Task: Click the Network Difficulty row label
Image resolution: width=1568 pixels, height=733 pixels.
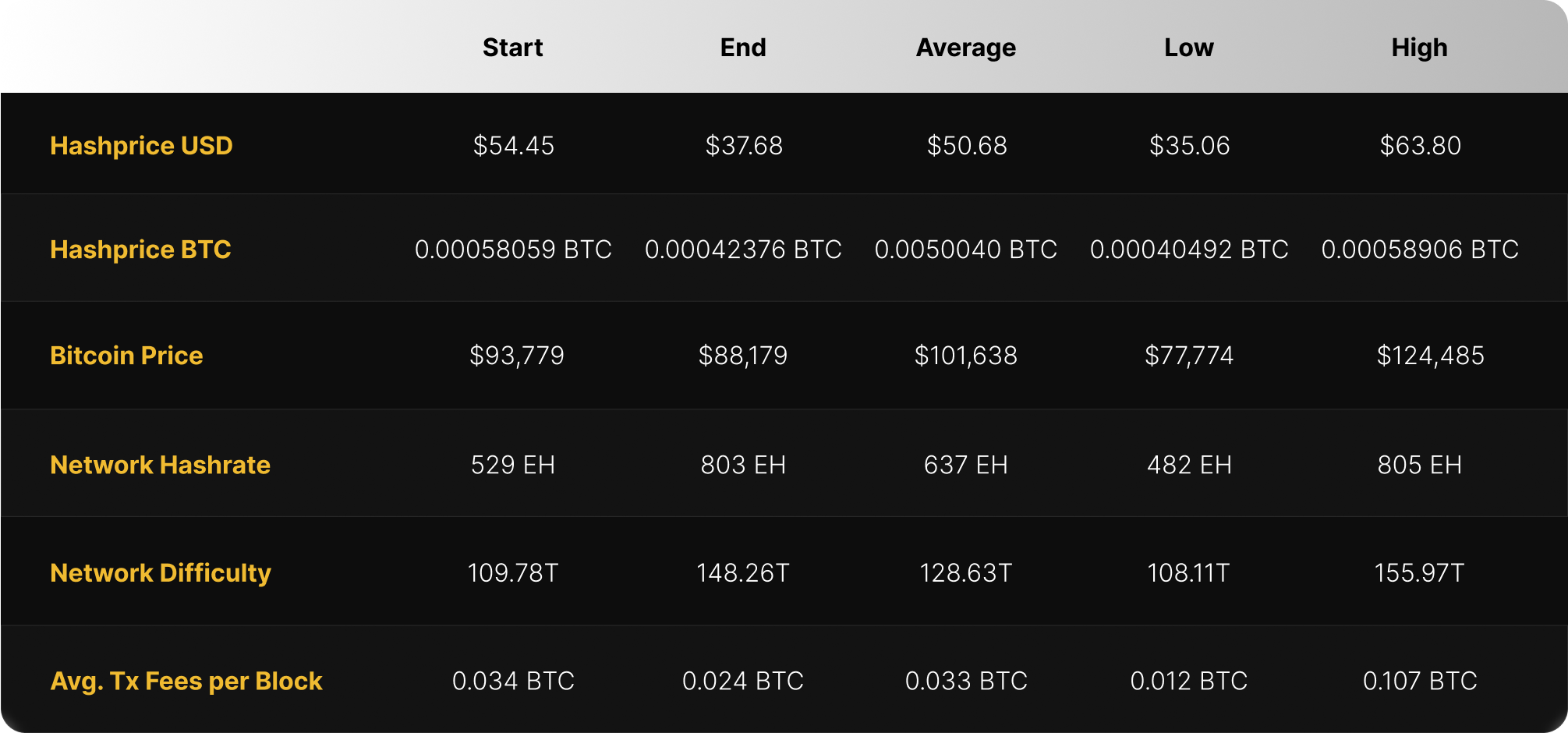Action: pos(161,573)
